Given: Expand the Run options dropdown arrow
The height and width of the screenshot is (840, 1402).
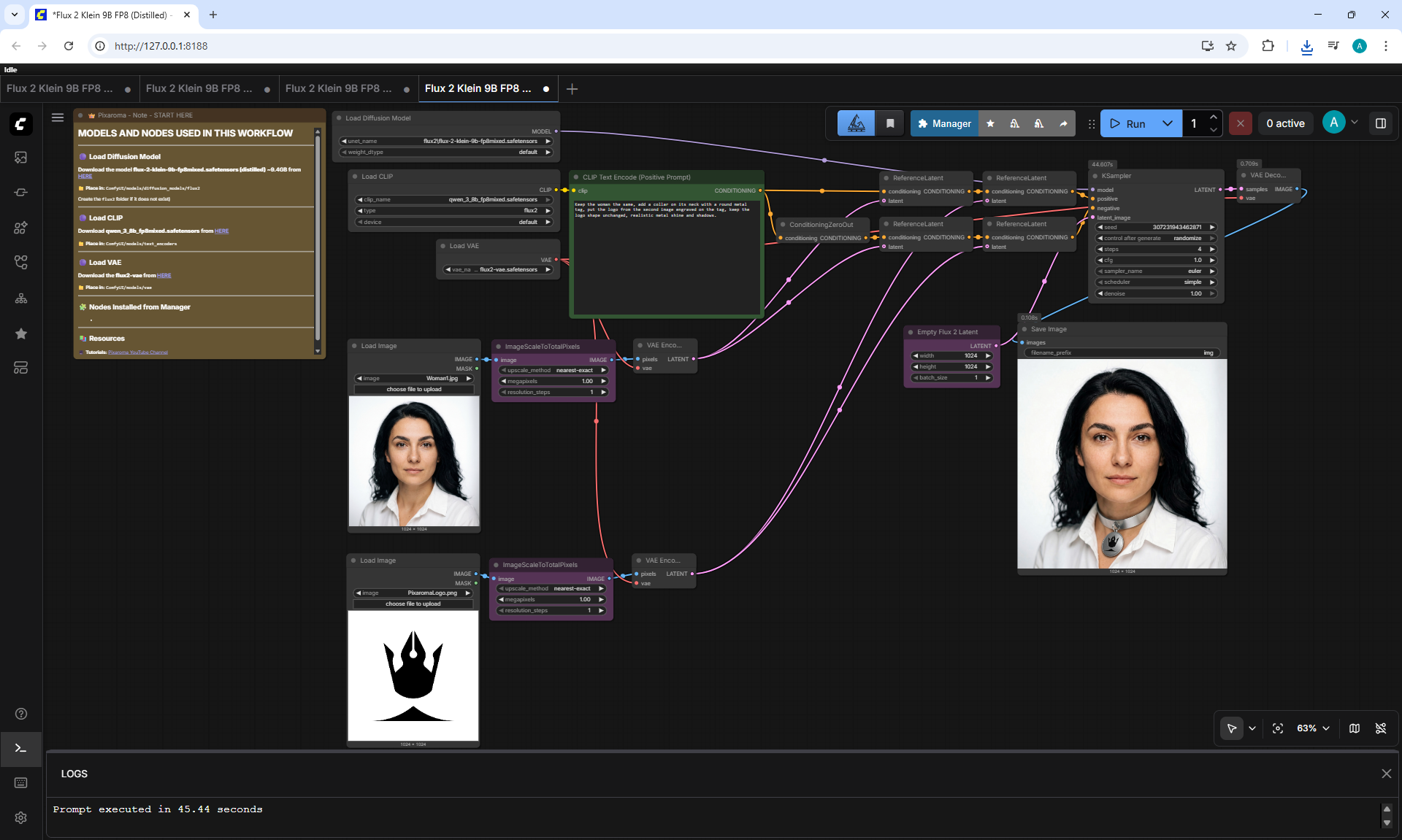Looking at the screenshot, I should pos(1168,124).
